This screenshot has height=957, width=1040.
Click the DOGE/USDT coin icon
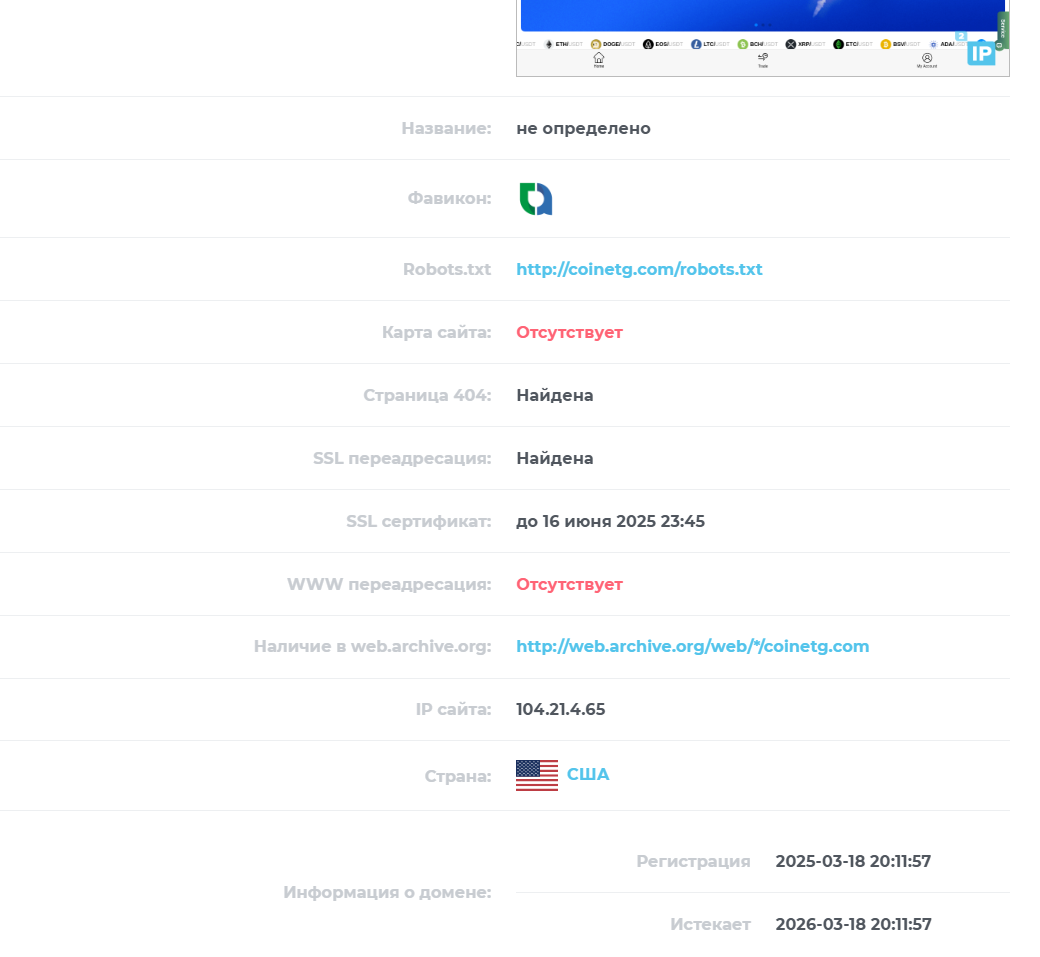(x=596, y=44)
